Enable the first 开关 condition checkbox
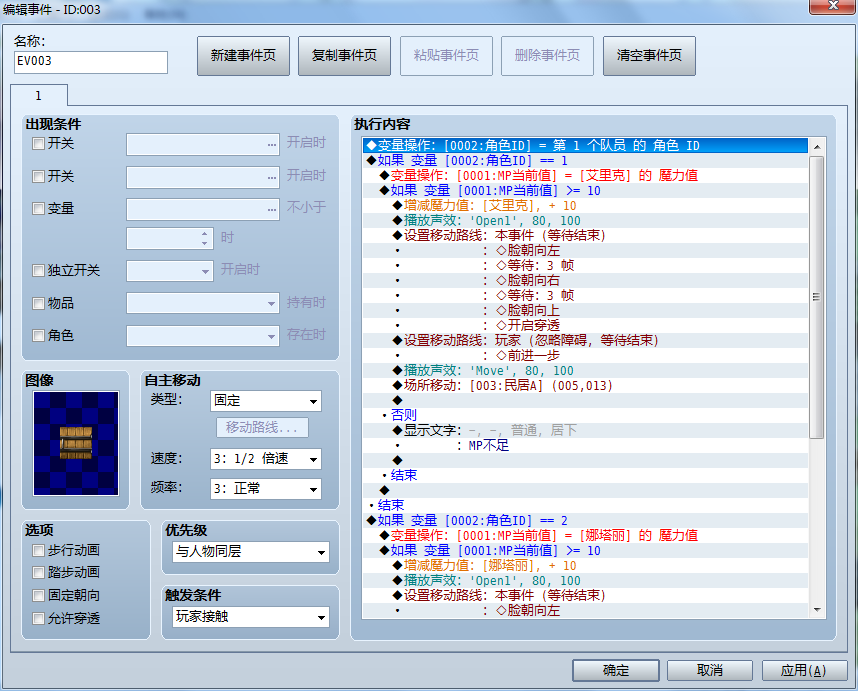 [38, 144]
